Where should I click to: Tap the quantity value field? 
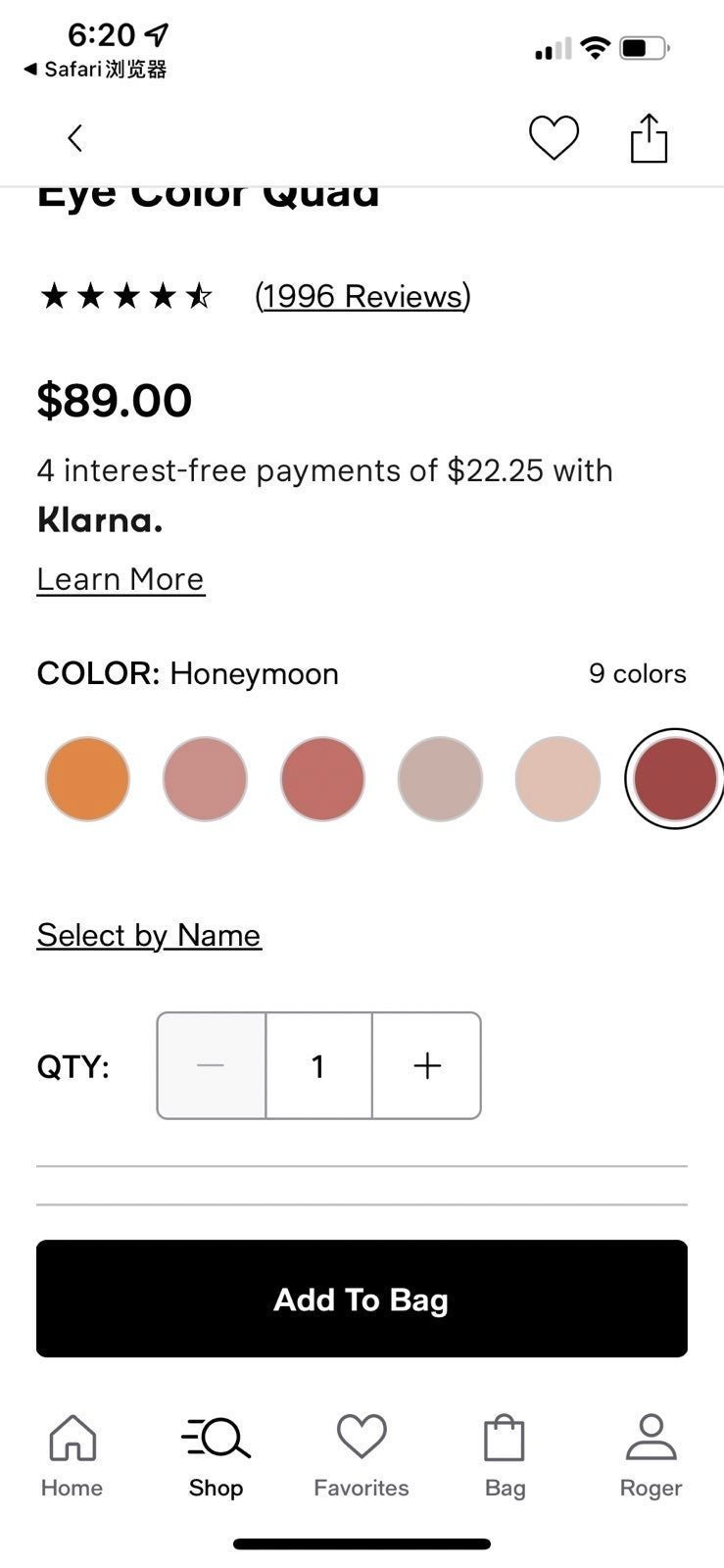coord(318,1065)
